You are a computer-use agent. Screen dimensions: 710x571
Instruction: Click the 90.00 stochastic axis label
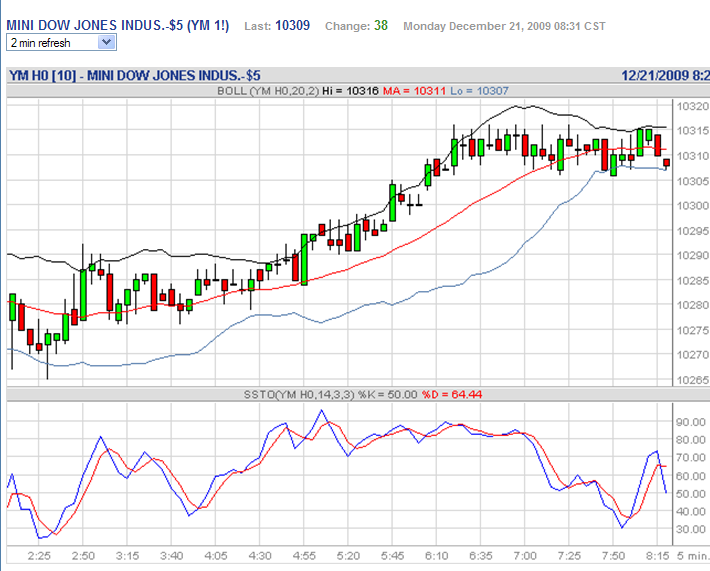click(691, 422)
